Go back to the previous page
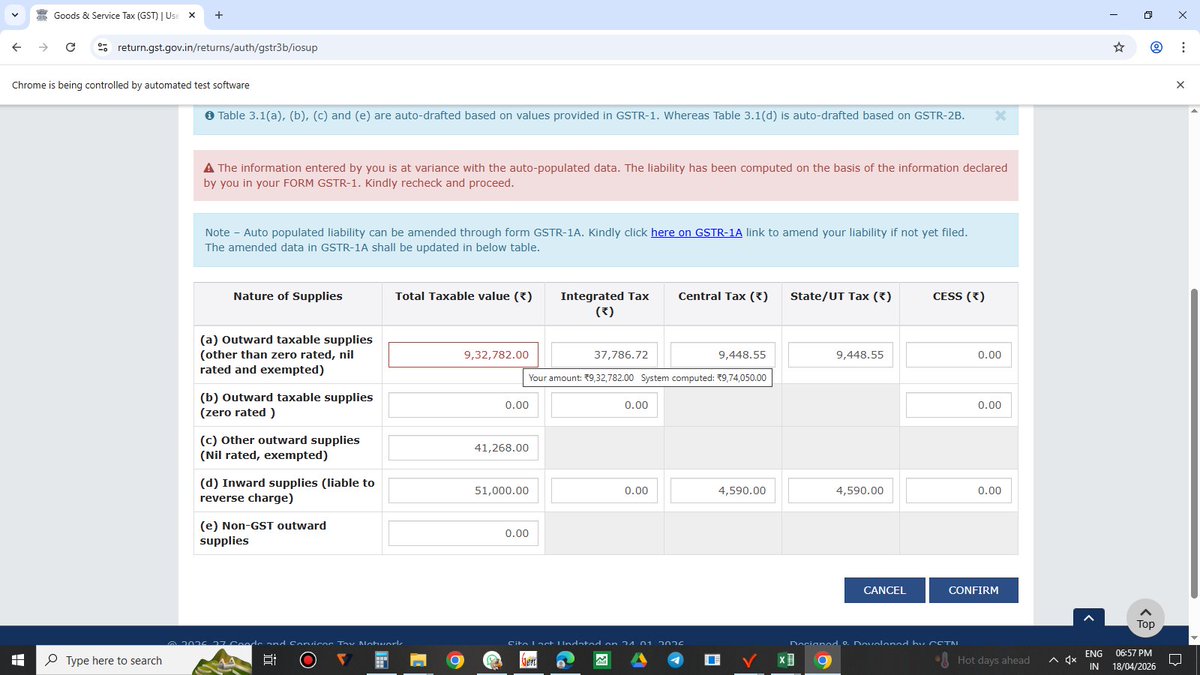Screen dimensions: 1200x675 [17, 47]
